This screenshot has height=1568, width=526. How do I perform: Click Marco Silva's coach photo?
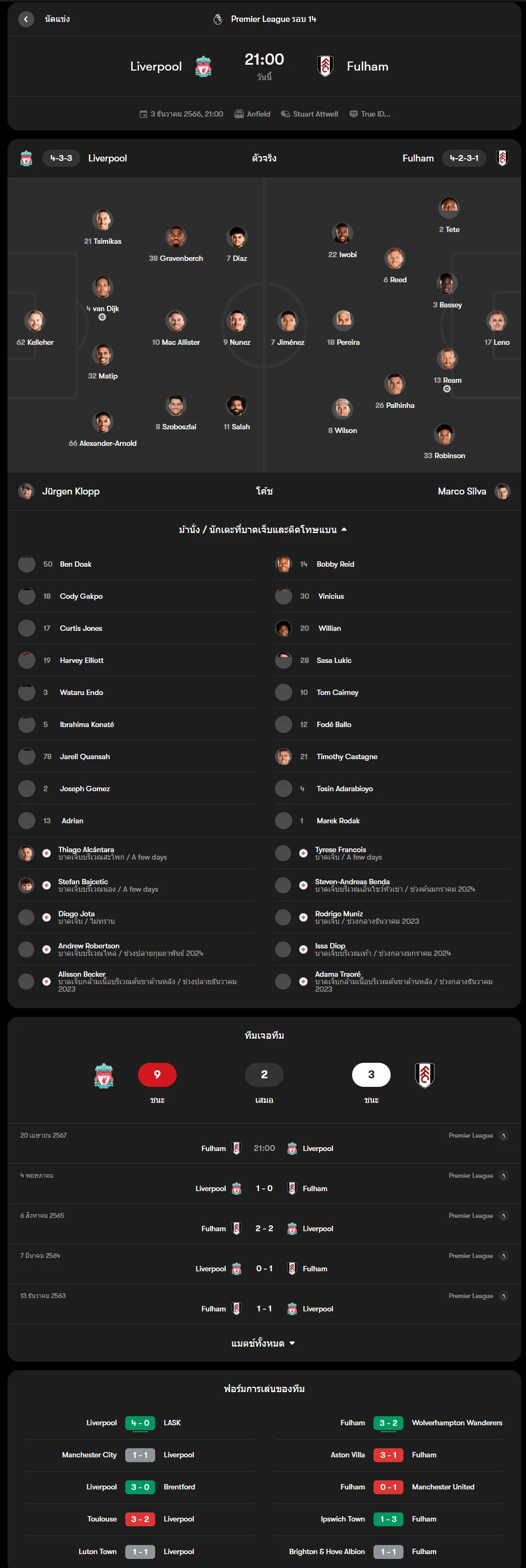pos(502,491)
